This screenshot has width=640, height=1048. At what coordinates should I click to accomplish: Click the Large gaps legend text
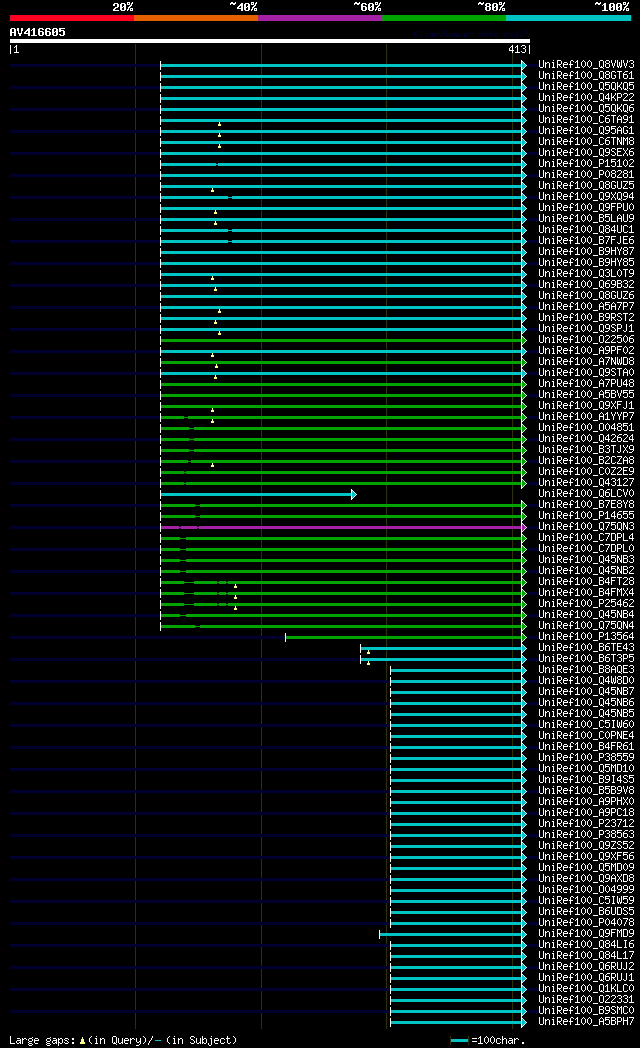pyautogui.click(x=123, y=1041)
